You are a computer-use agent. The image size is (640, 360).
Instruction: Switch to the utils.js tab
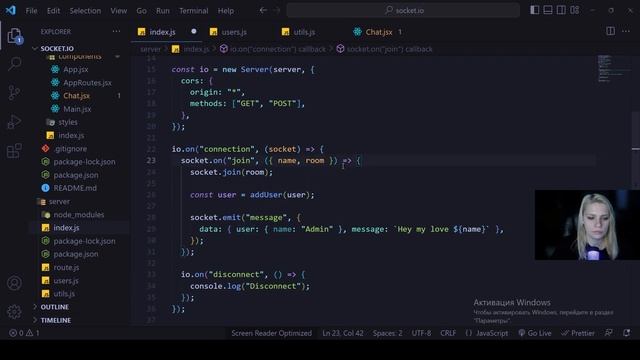304,32
